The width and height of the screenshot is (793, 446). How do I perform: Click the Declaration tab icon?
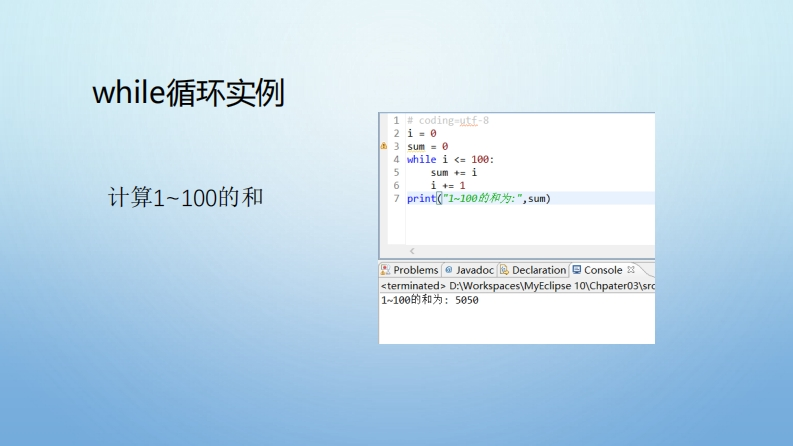tap(504, 270)
